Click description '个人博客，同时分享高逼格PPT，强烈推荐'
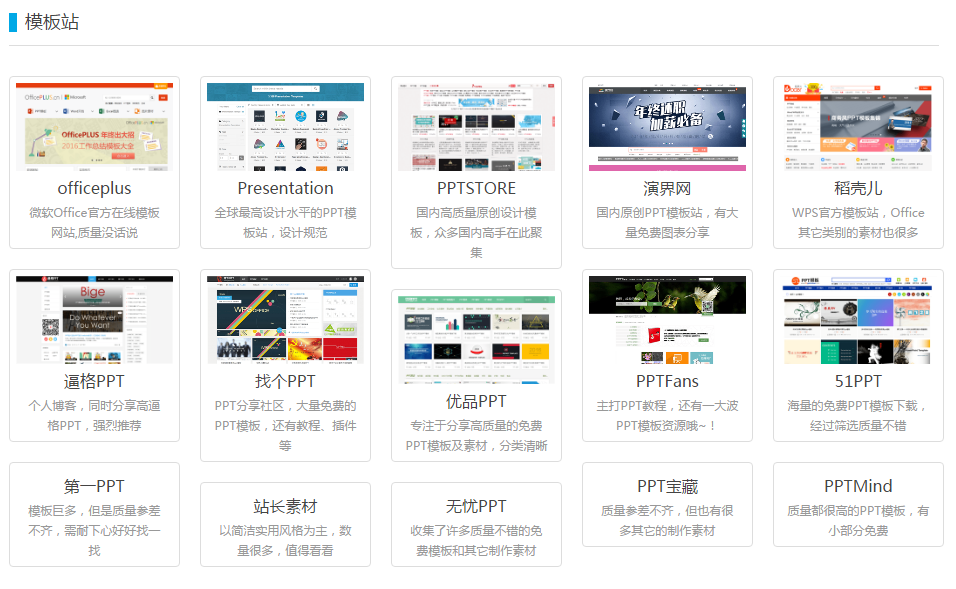 (x=95, y=416)
